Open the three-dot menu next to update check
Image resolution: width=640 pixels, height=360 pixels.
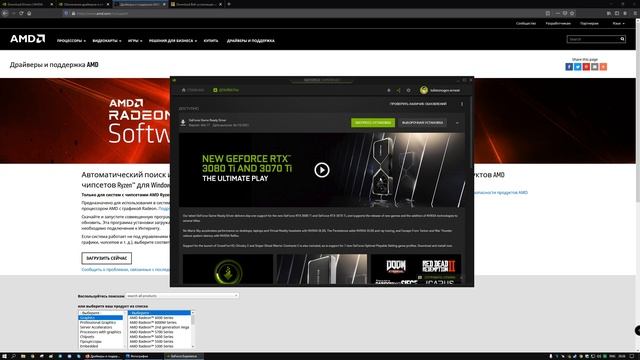click(462, 104)
